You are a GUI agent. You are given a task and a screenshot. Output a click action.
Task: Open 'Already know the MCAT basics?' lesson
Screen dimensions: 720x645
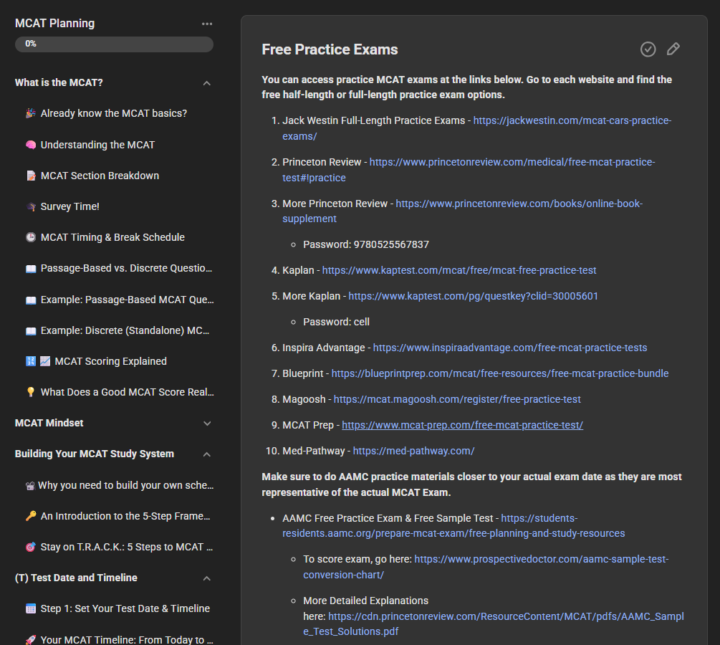[x=113, y=114]
